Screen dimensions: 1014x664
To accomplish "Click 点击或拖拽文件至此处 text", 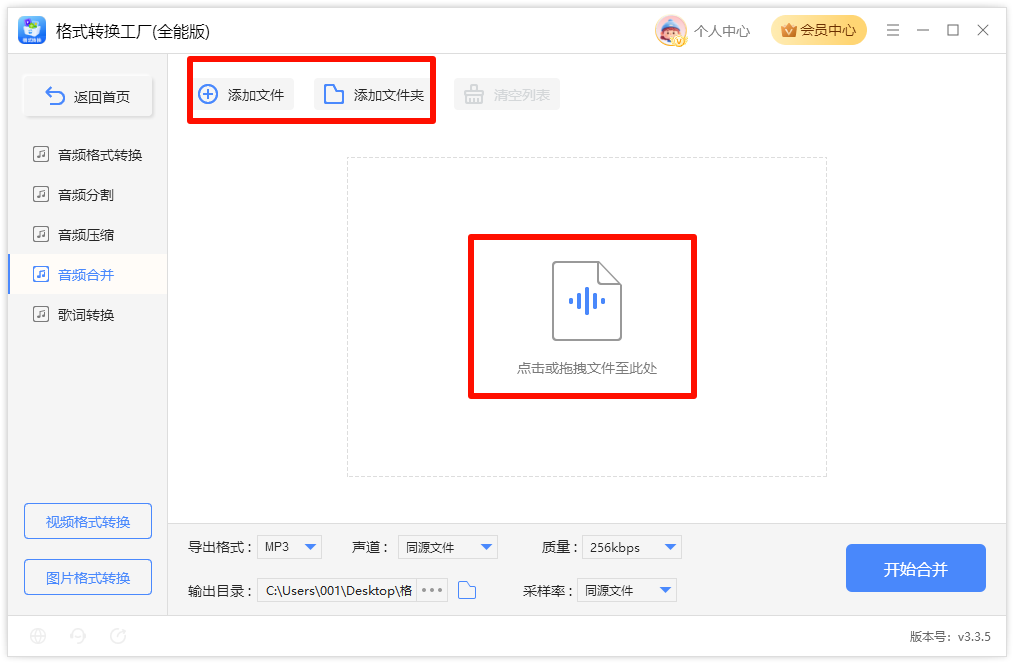I will coord(587,369).
